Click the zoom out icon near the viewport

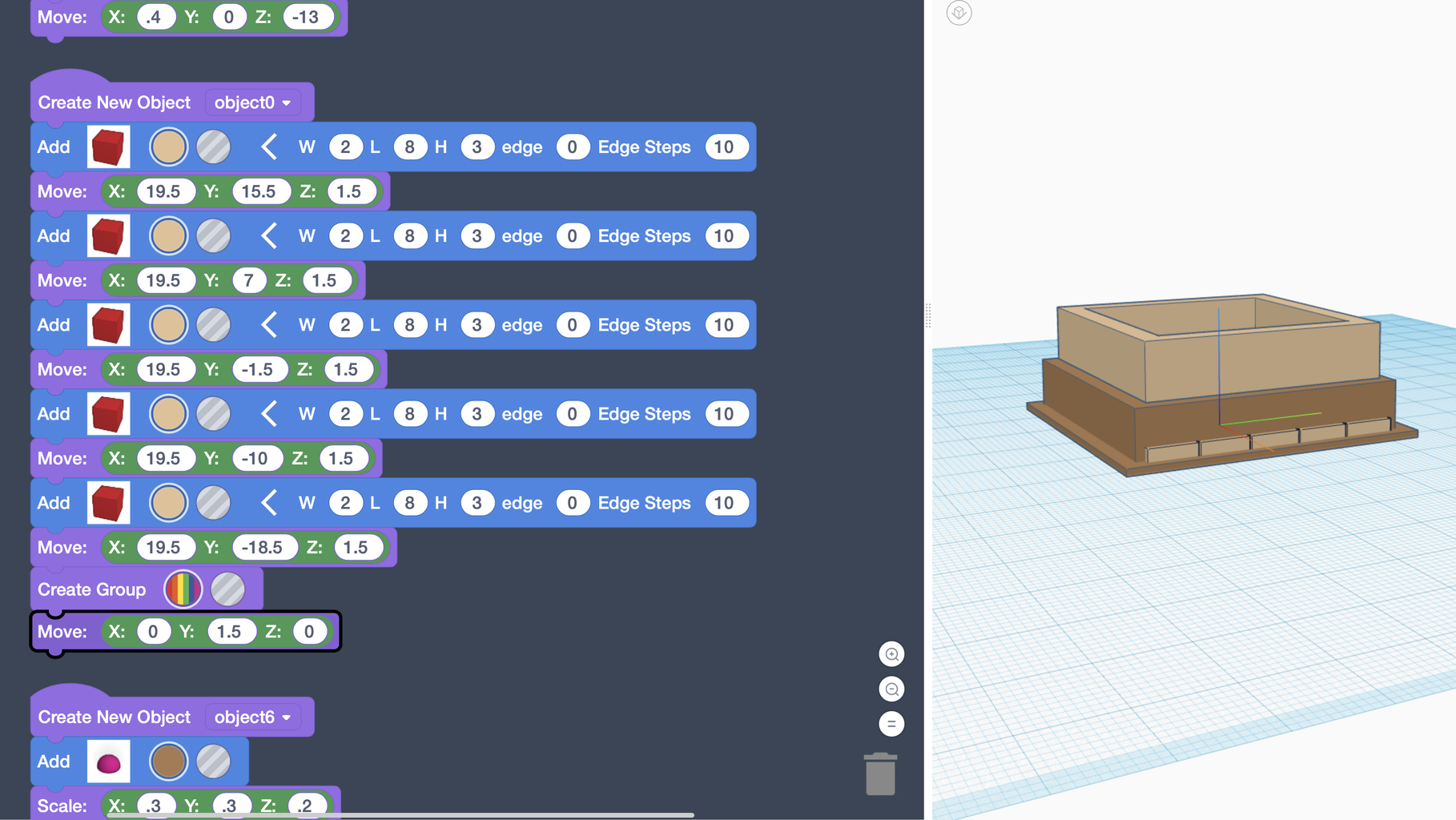(891, 689)
